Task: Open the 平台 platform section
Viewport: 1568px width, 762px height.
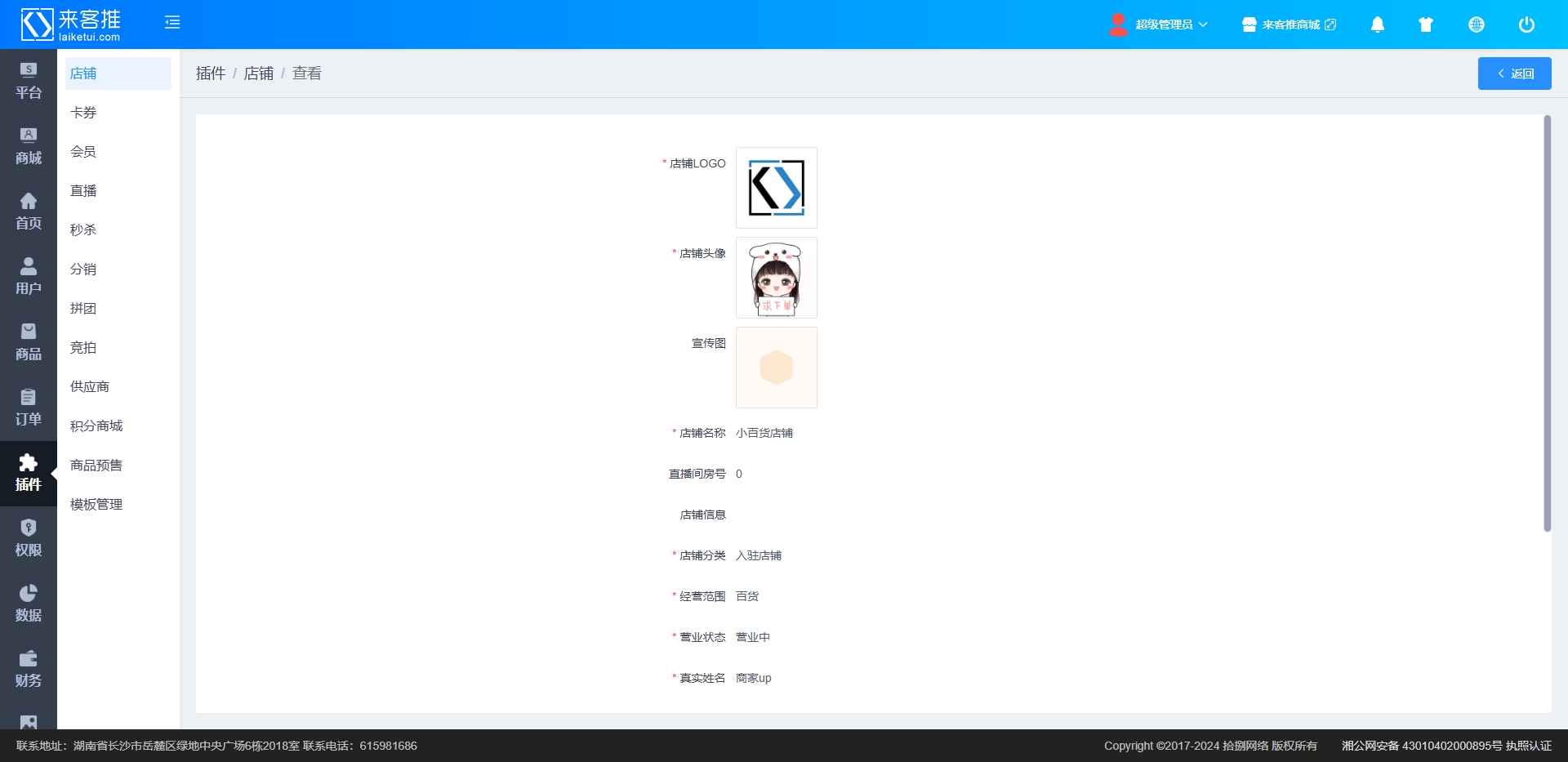Action: (29, 81)
